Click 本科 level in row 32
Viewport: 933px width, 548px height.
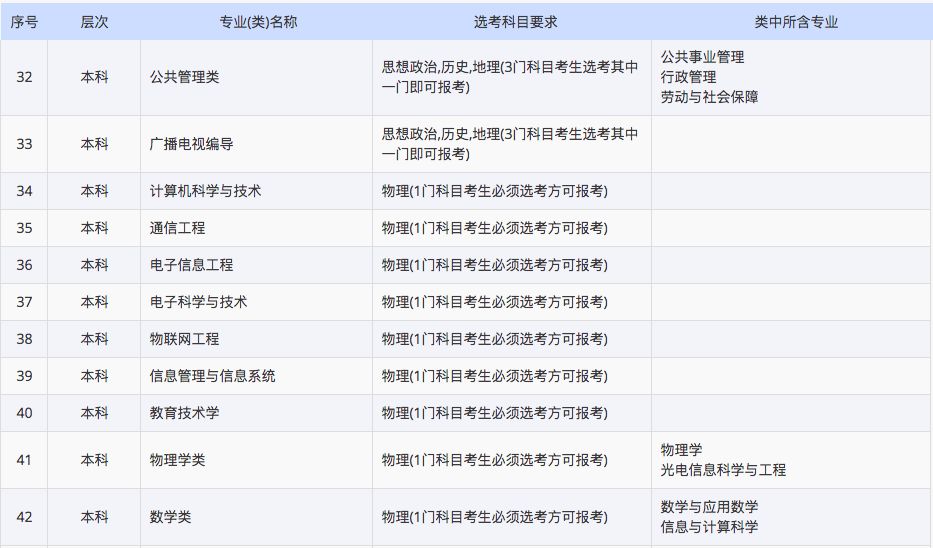click(x=94, y=77)
